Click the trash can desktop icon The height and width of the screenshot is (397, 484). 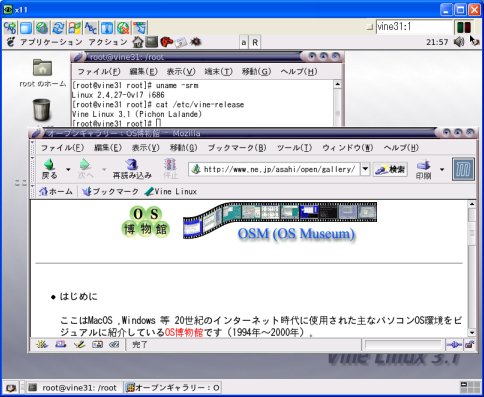[42, 110]
